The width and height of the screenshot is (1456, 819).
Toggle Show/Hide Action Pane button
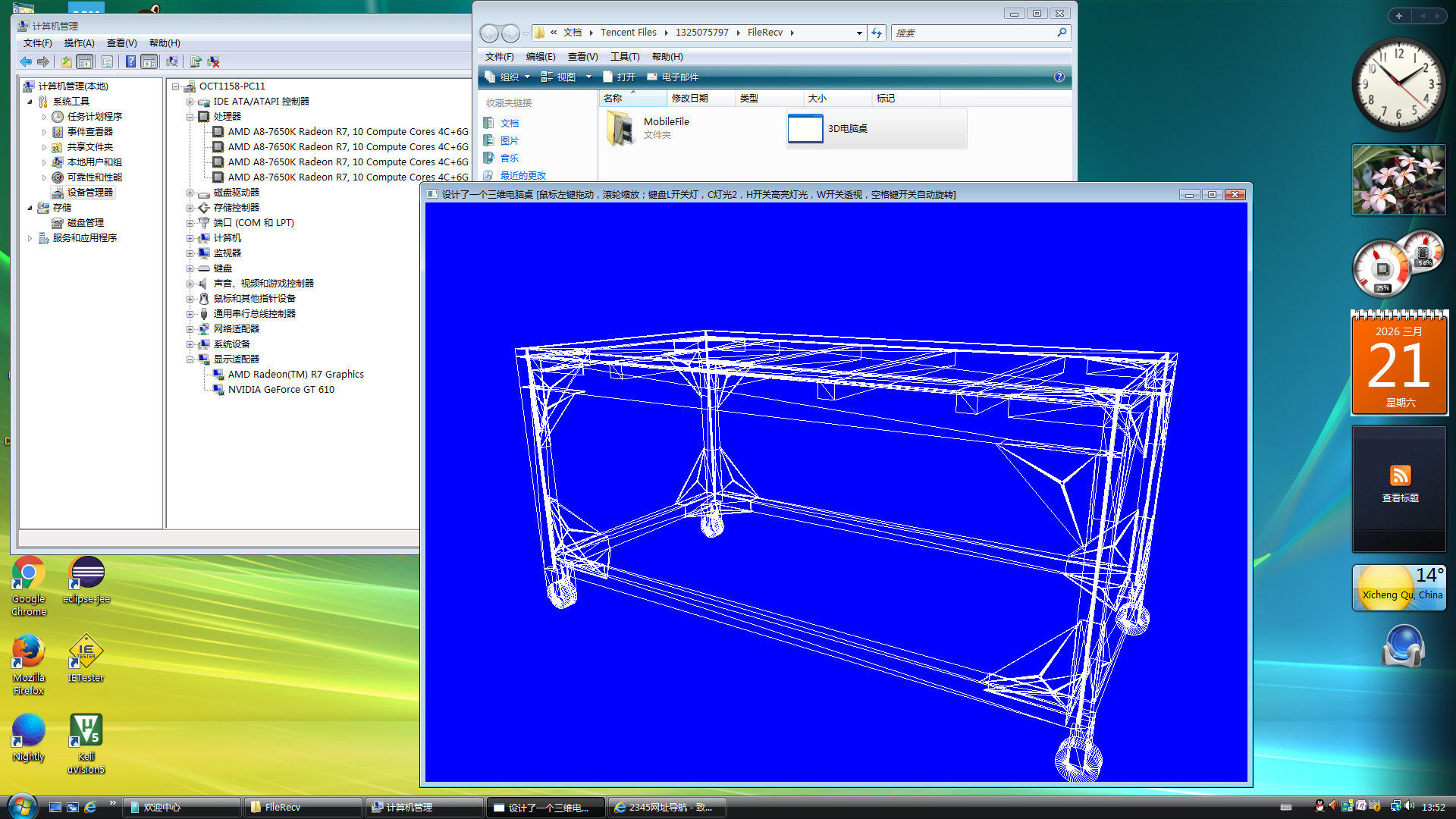click(x=149, y=61)
